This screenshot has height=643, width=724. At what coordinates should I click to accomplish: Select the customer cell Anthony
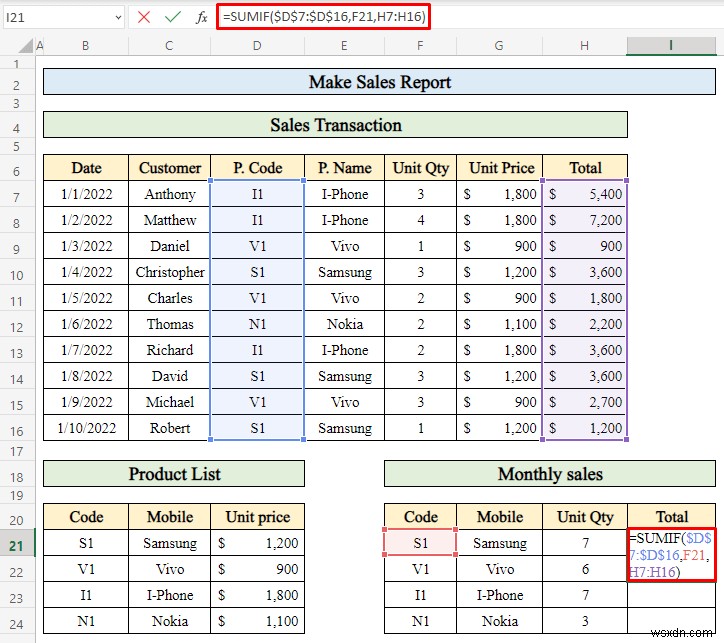[x=169, y=194]
